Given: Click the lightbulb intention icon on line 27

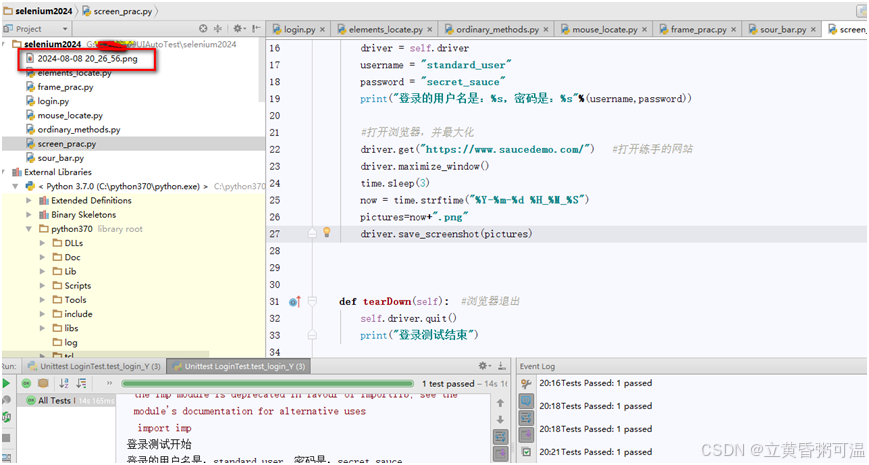Looking at the screenshot, I should pyautogui.click(x=327, y=232).
